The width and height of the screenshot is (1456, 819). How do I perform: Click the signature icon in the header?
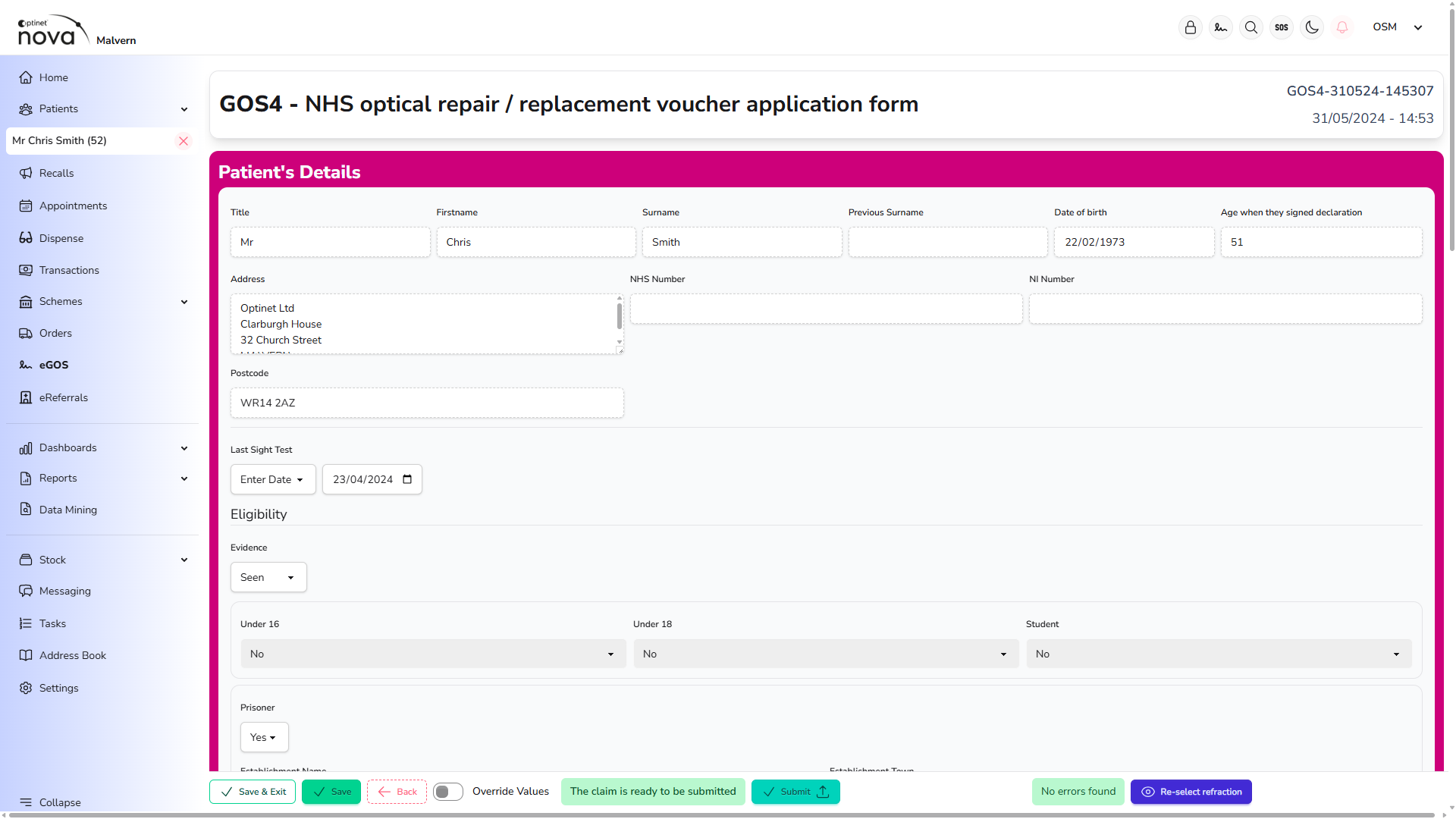click(x=1221, y=27)
